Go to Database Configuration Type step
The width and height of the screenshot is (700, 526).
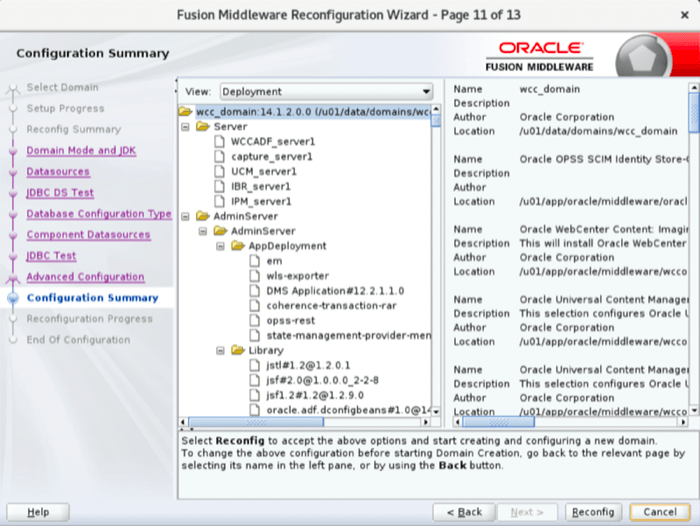point(99,213)
